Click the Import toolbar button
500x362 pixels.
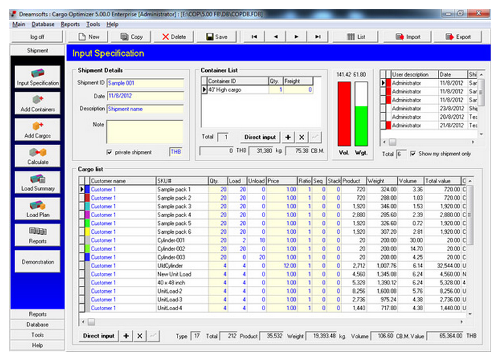[x=407, y=37]
